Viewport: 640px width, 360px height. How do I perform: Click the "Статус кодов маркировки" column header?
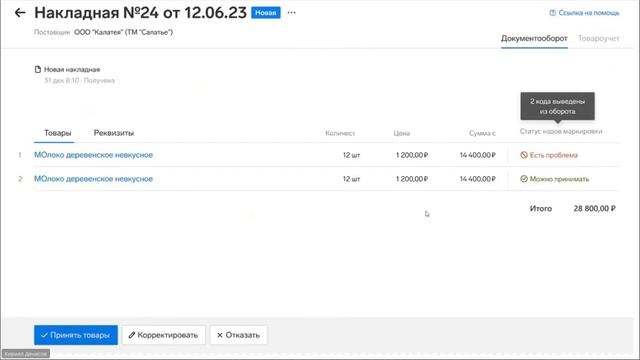[x=561, y=131]
